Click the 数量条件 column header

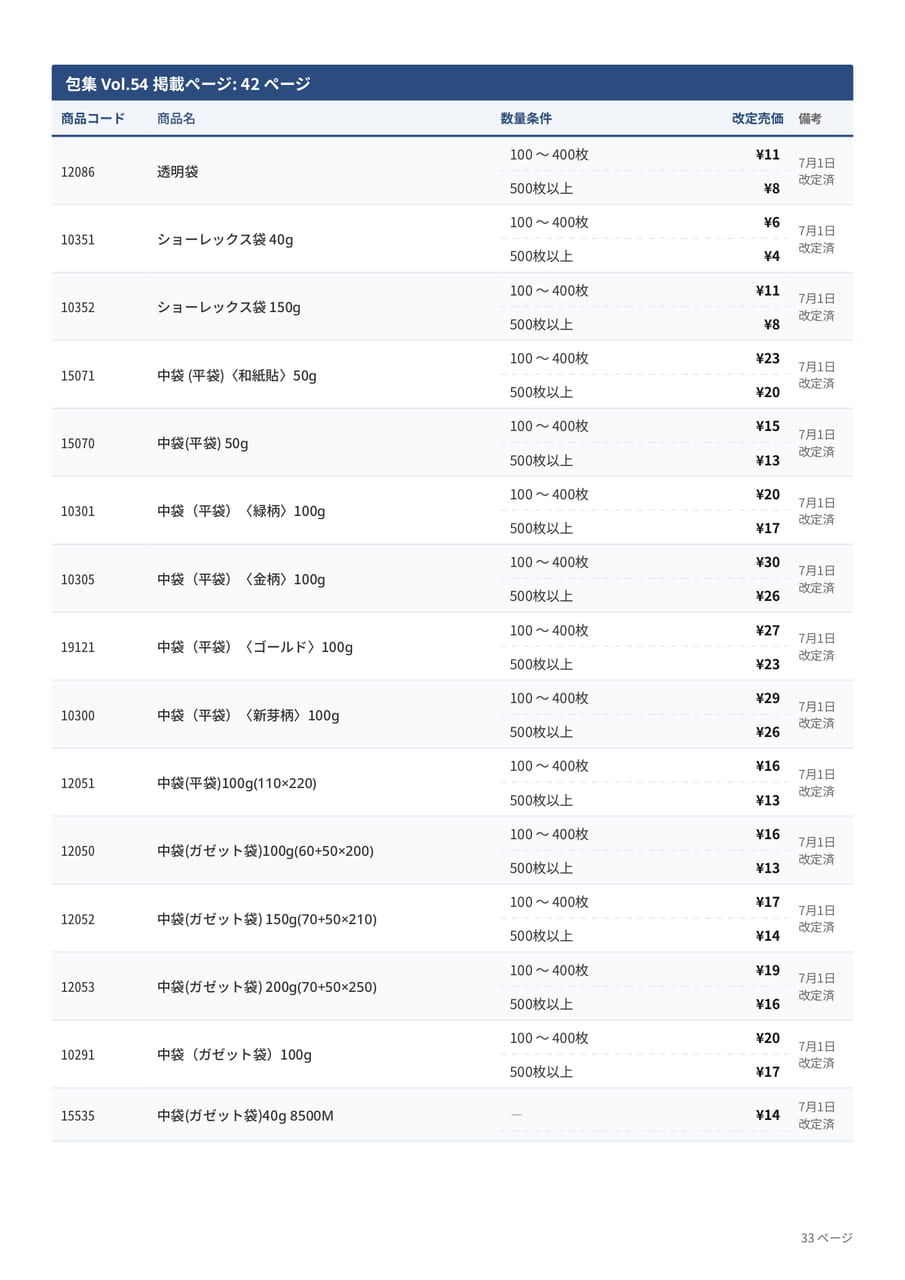coord(526,118)
